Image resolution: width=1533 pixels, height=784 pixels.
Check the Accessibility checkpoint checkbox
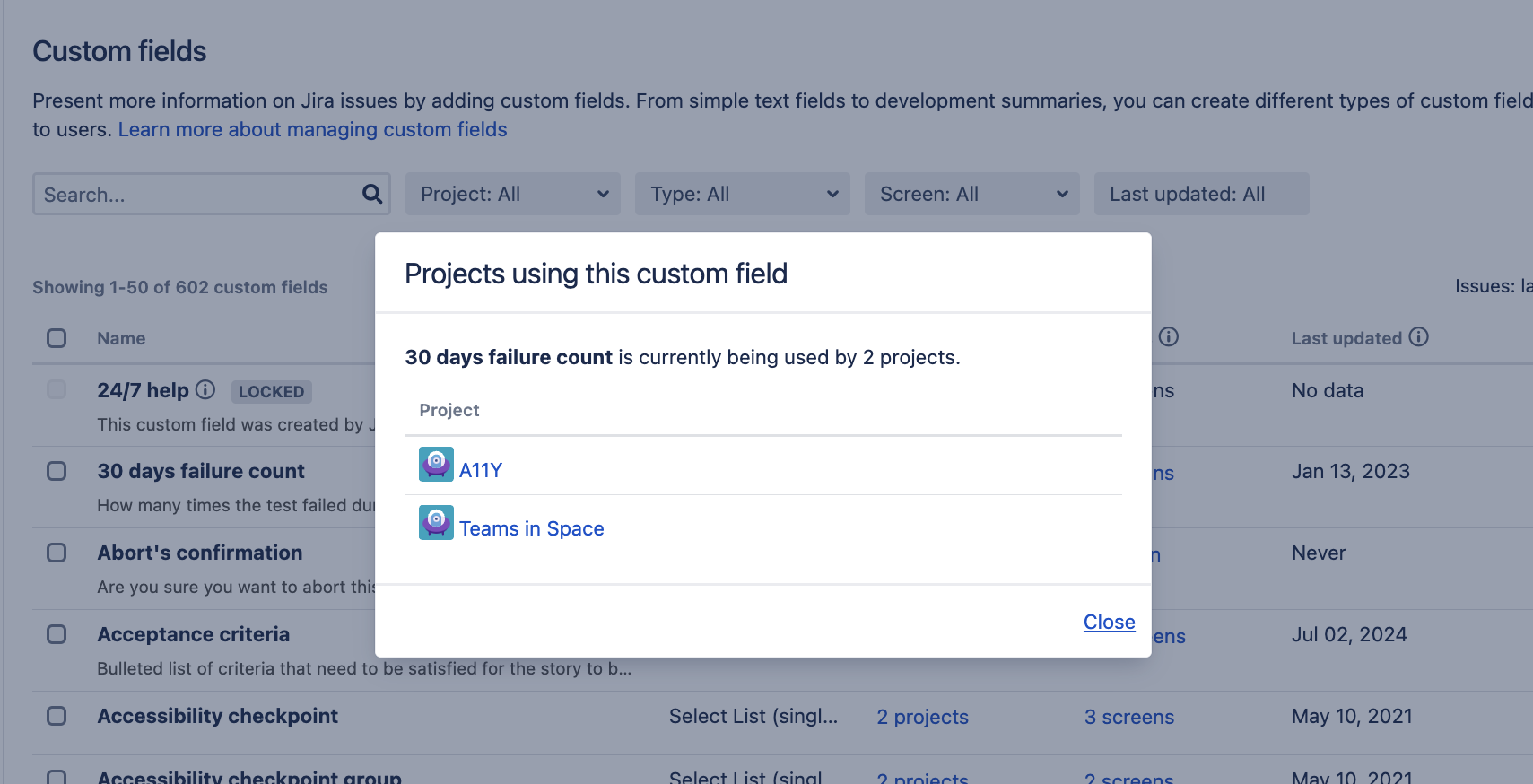pos(57,716)
